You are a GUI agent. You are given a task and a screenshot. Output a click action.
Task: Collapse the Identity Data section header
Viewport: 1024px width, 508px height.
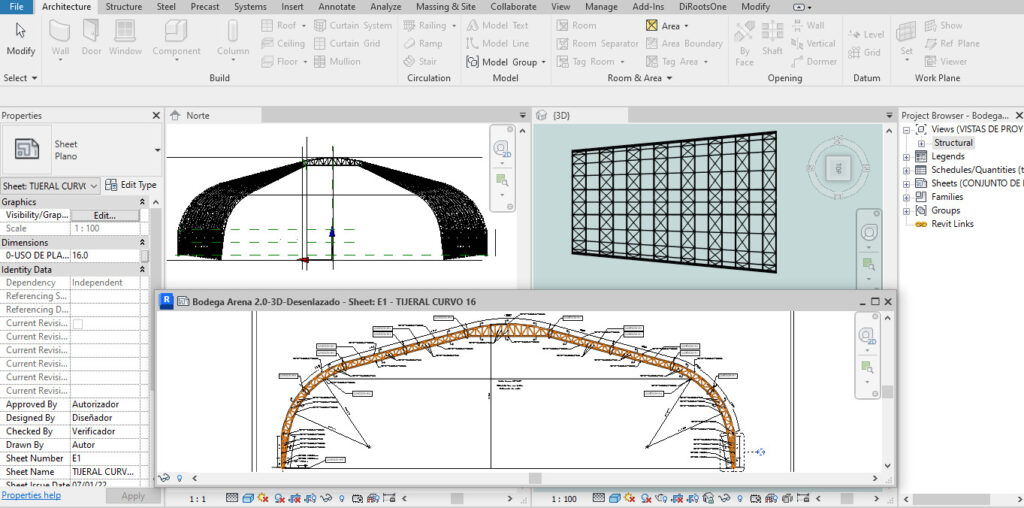point(142,270)
